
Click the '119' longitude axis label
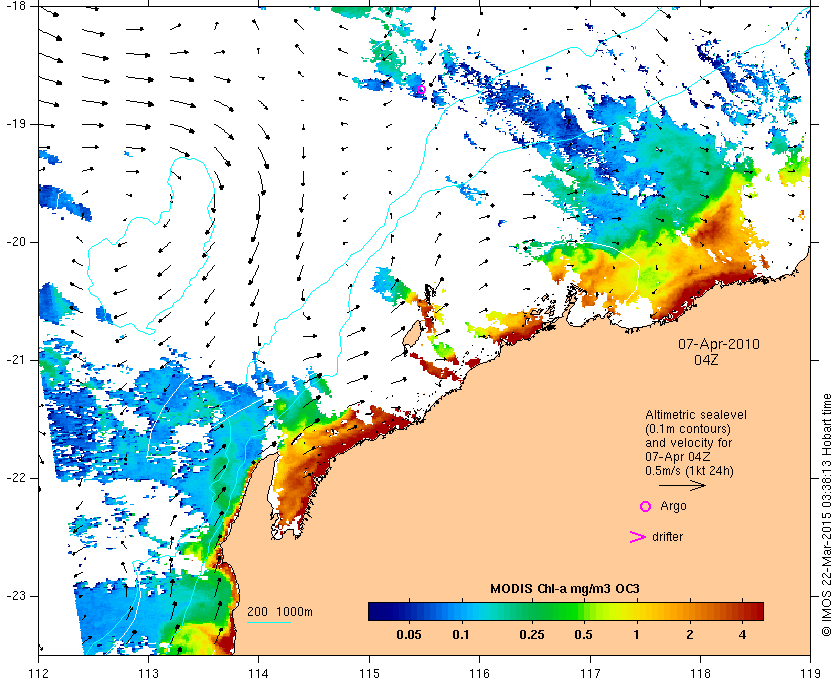tap(811, 673)
